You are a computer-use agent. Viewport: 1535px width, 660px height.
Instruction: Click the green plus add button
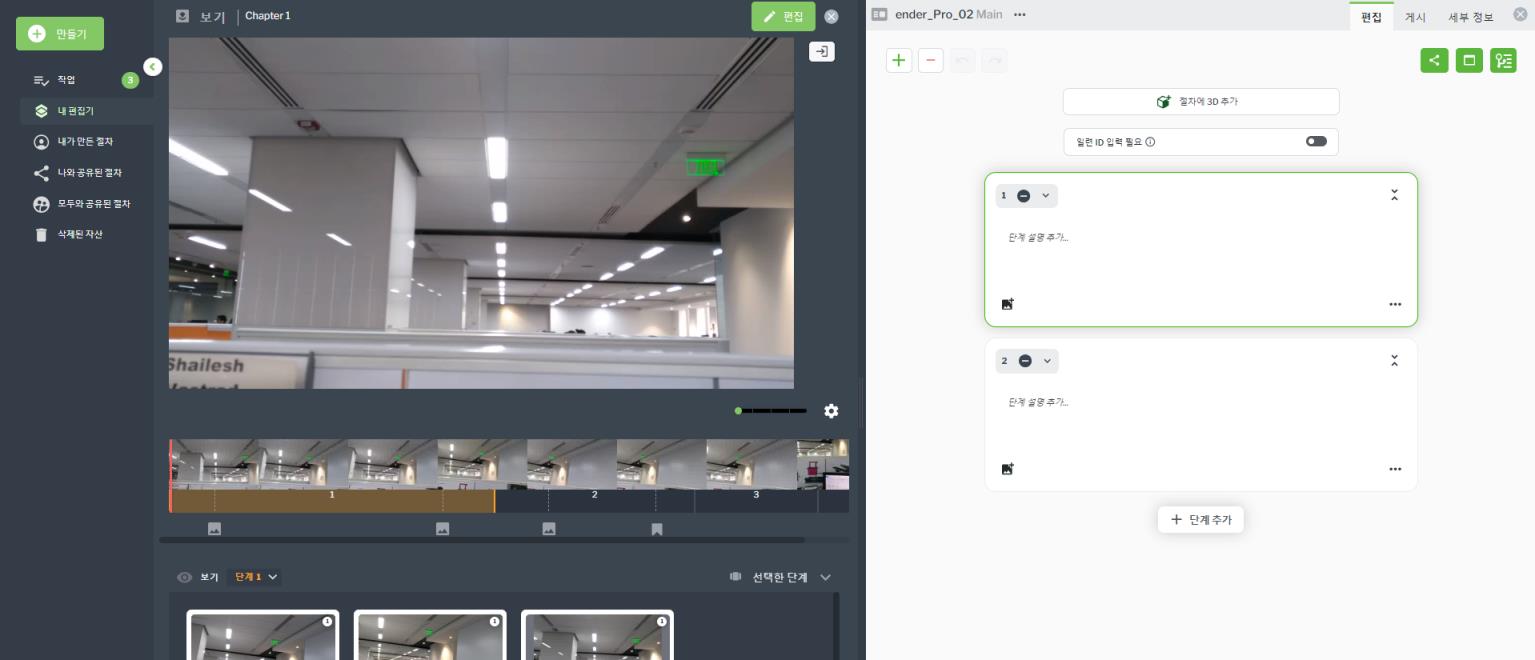click(x=899, y=60)
